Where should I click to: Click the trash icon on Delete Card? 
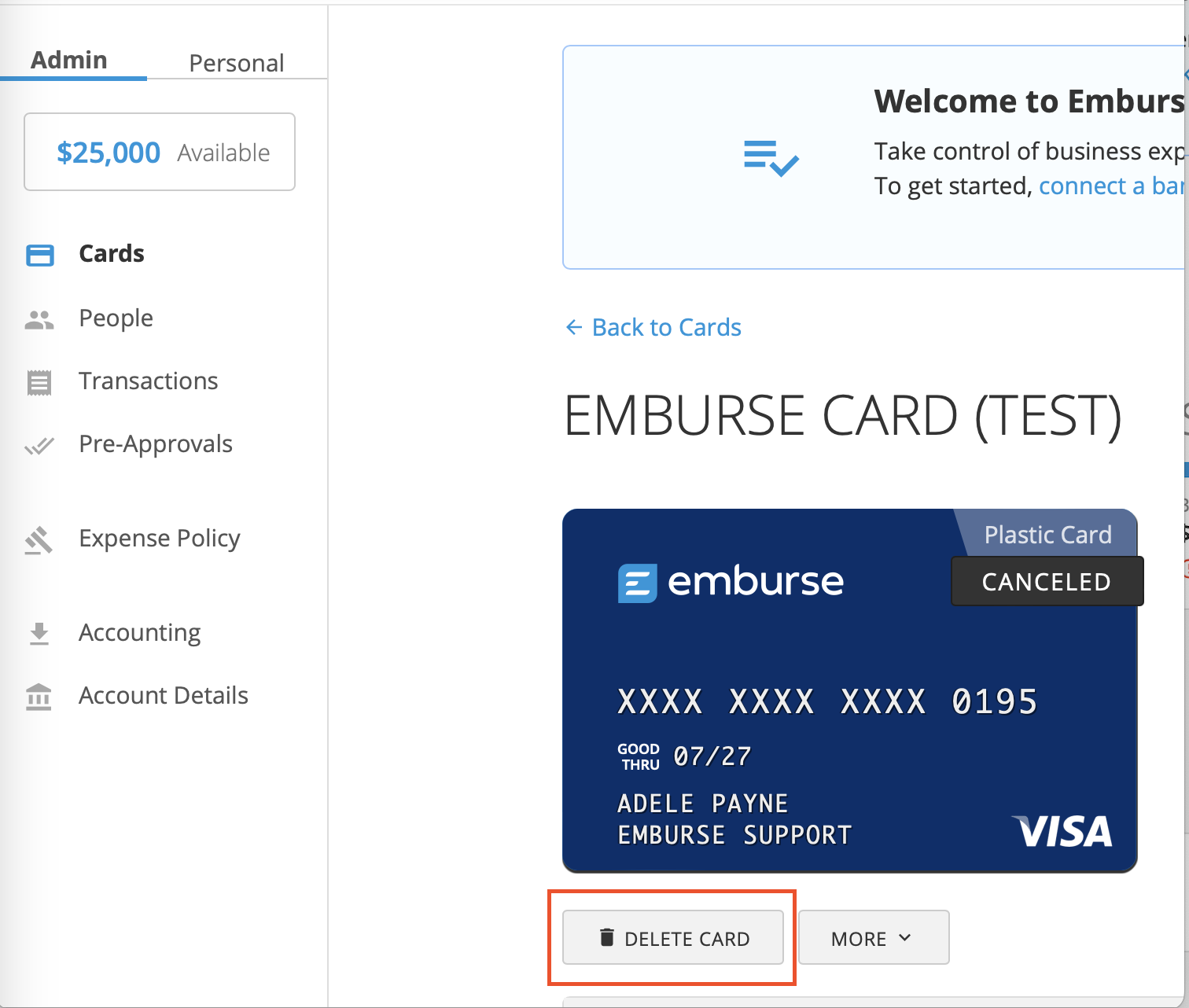point(606,937)
